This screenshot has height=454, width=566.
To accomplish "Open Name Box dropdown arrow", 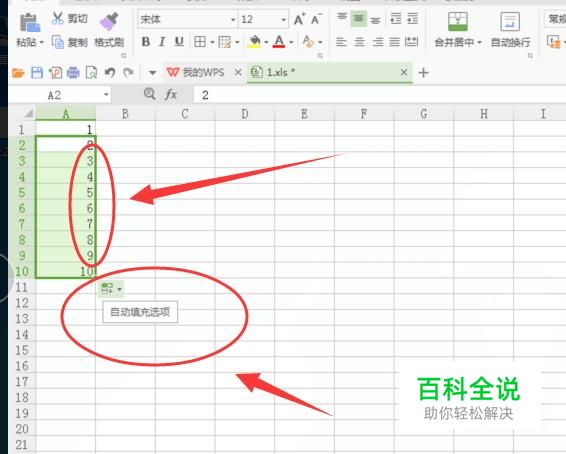I will pyautogui.click(x=106, y=95).
